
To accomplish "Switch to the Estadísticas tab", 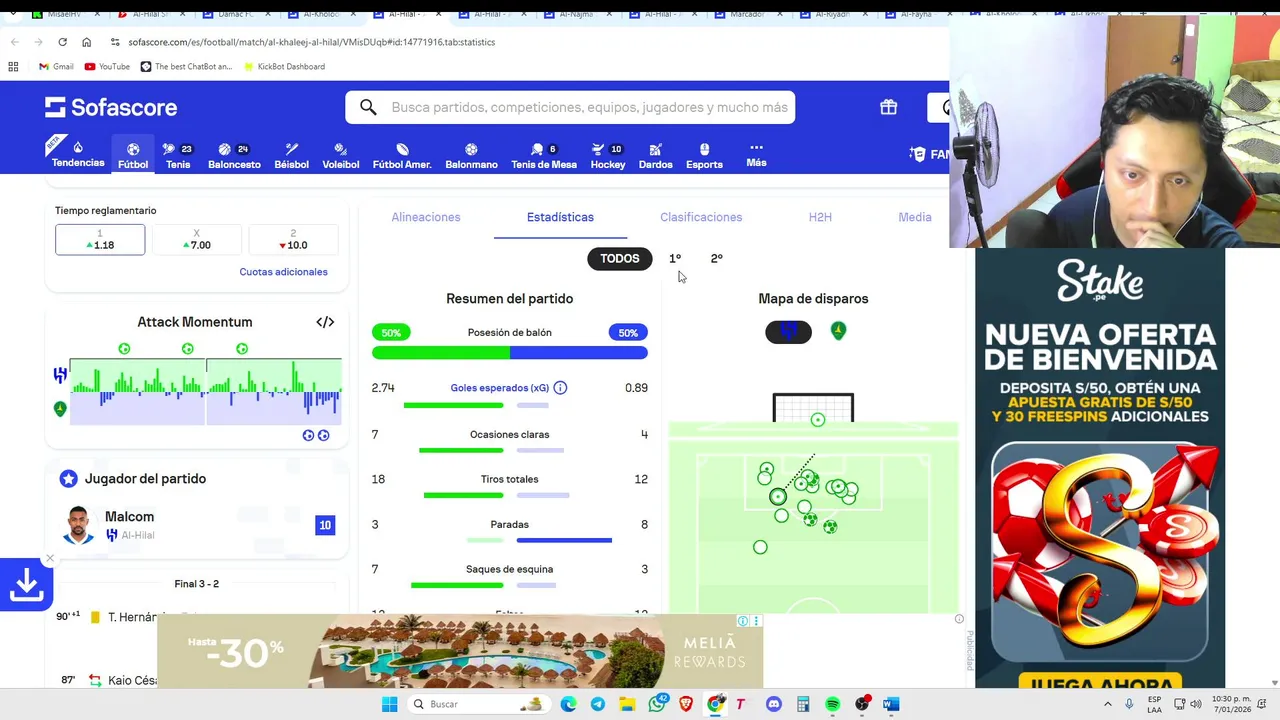I will 560,217.
